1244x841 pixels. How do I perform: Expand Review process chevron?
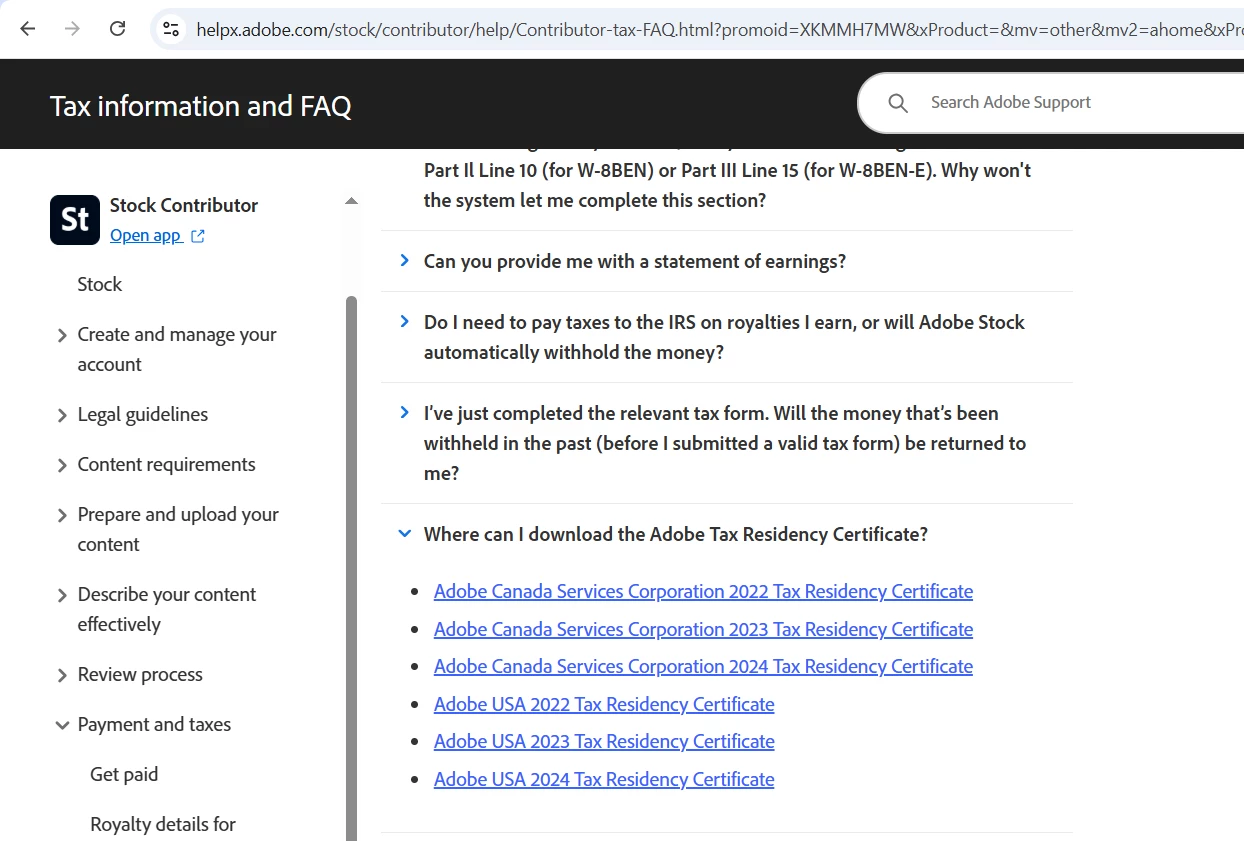coord(62,676)
